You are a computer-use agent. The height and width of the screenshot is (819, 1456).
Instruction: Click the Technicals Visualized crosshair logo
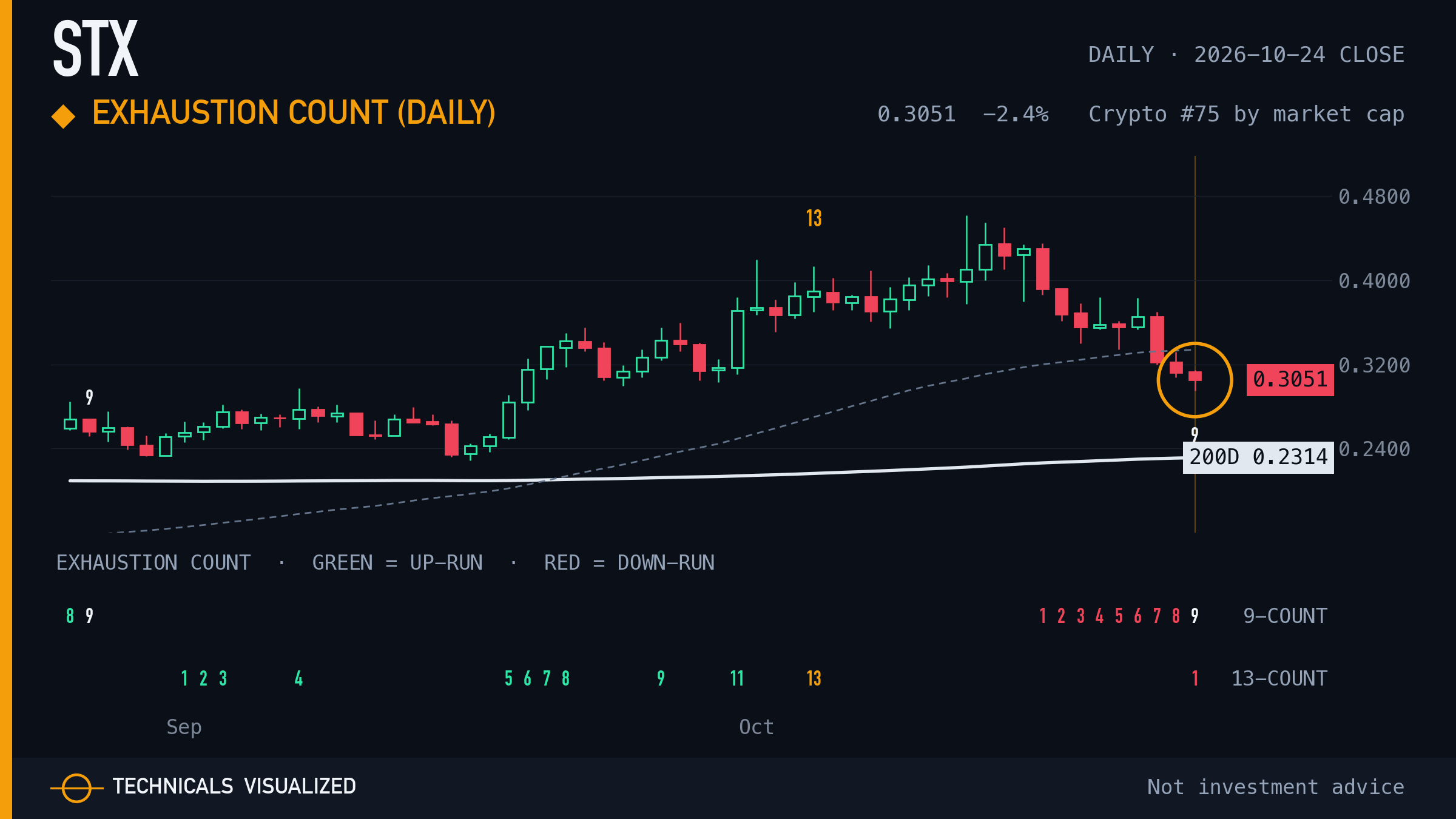(x=77, y=787)
